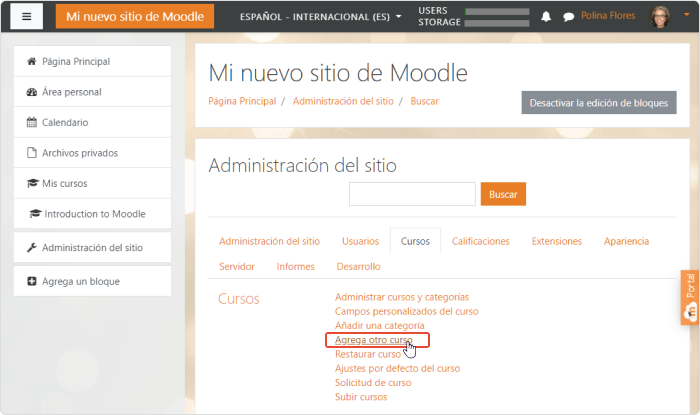Click the site administration search field
Viewport: 700px width, 415px height.
(x=412, y=194)
